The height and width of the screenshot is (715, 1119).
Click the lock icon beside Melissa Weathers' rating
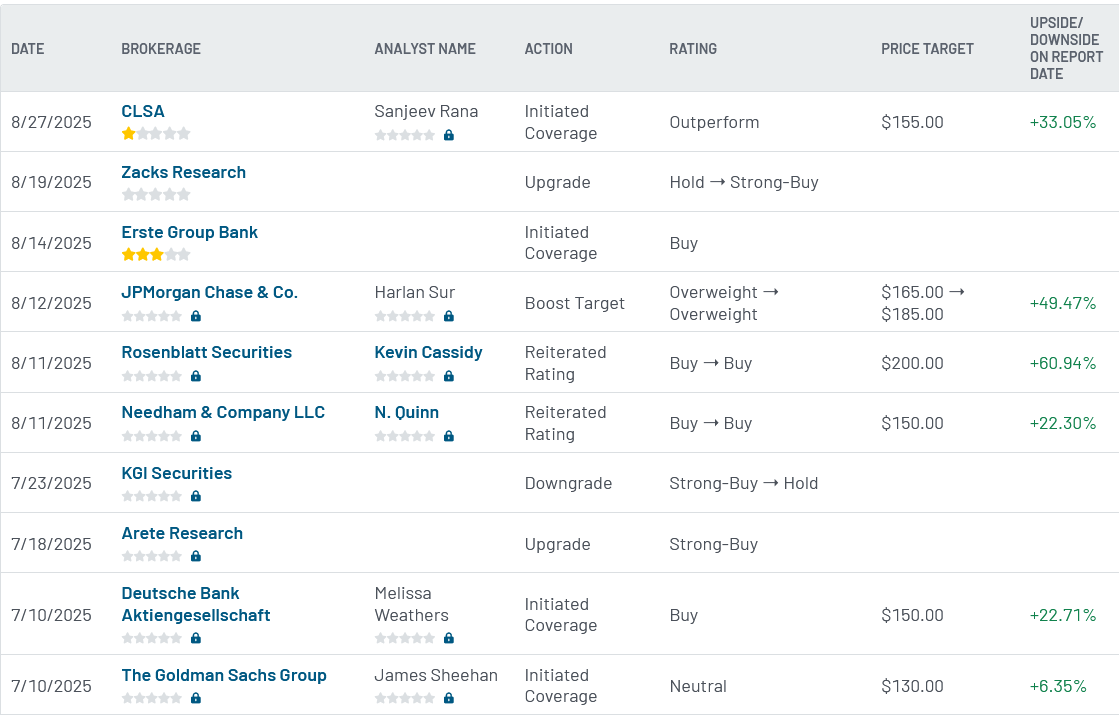(449, 638)
